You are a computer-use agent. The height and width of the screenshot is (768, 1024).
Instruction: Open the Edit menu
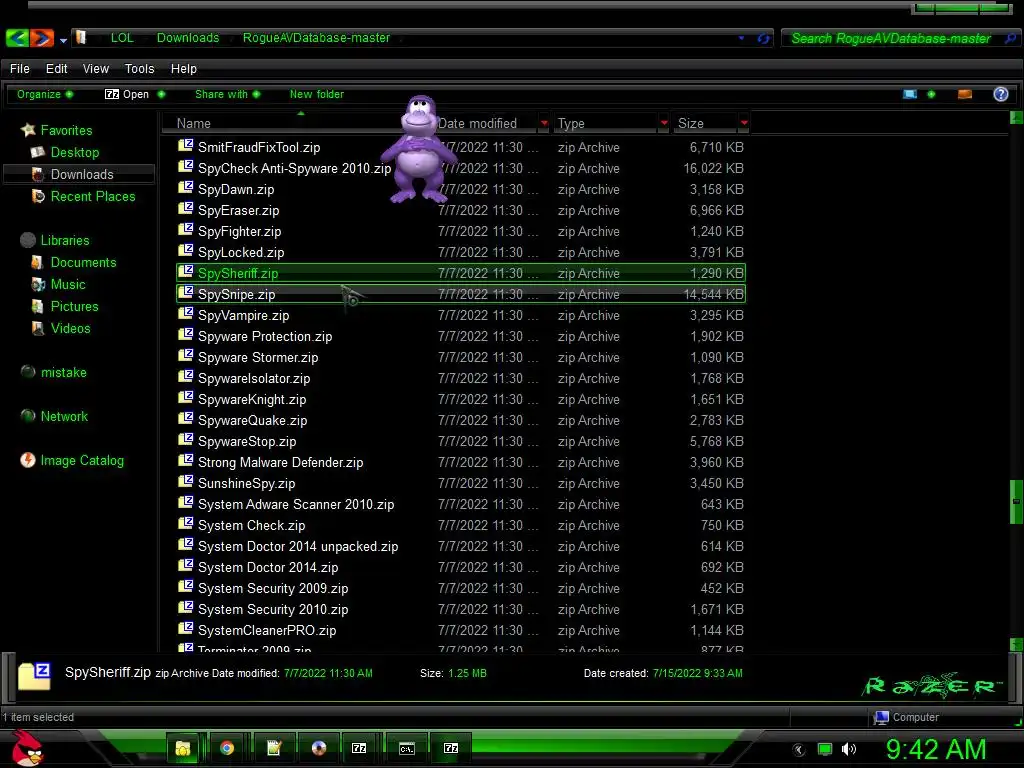point(56,69)
